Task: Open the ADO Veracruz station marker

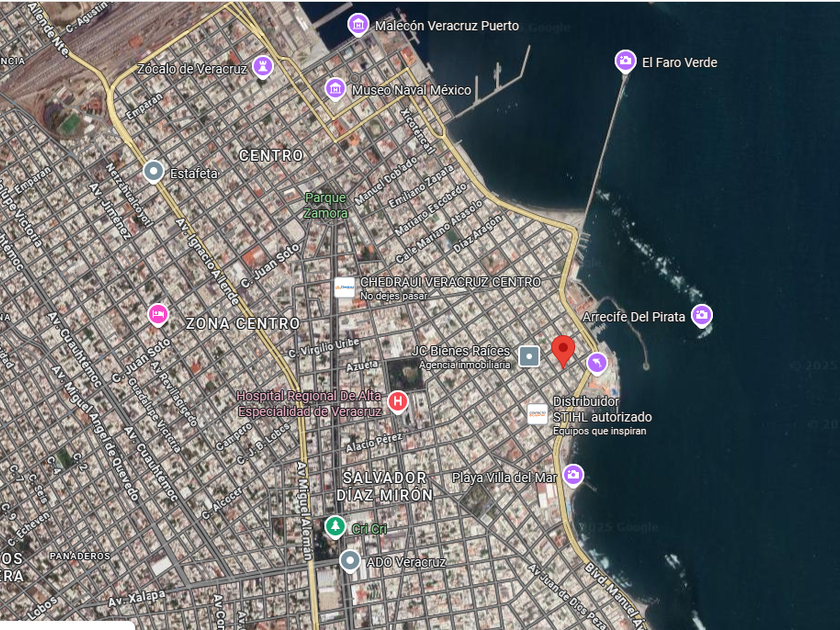Action: pos(350,561)
